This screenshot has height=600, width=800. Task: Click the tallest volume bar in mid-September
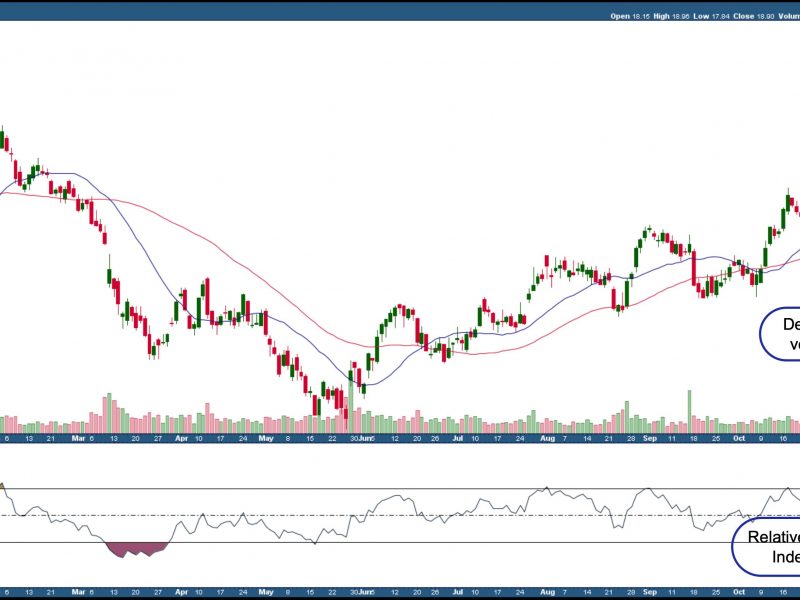click(690, 412)
